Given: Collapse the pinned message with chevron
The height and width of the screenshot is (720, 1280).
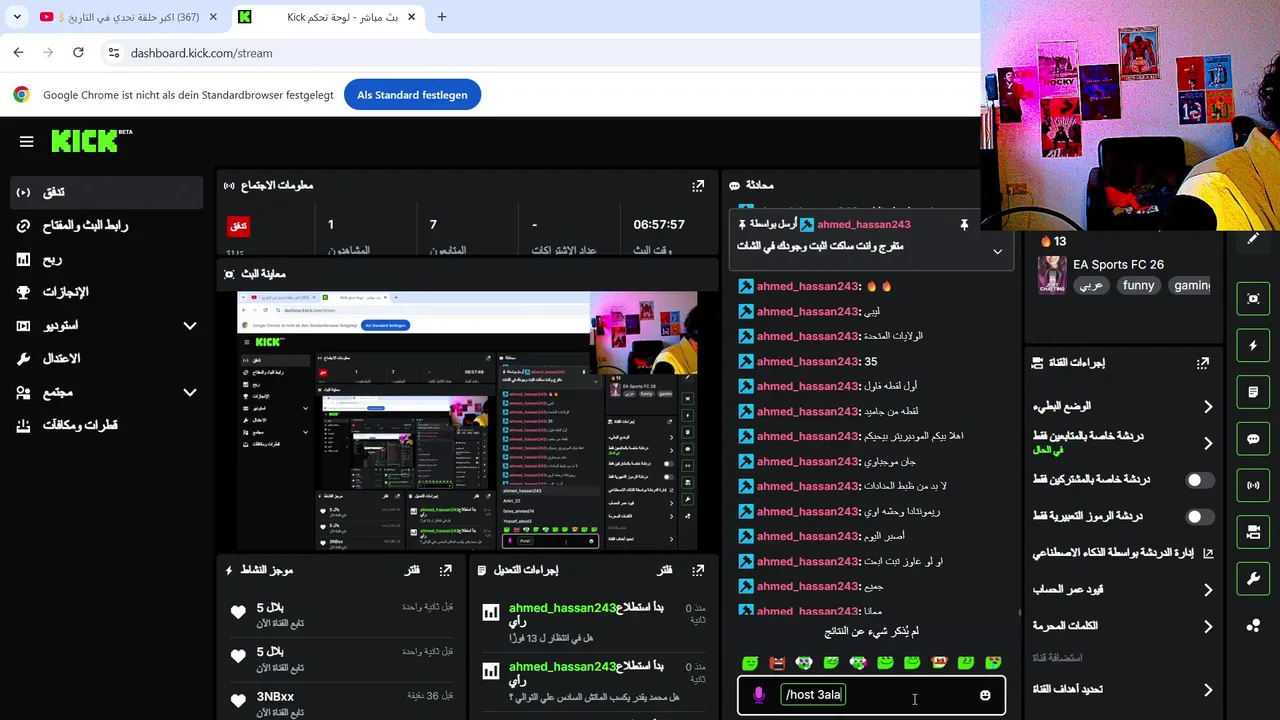Looking at the screenshot, I should coord(997,252).
